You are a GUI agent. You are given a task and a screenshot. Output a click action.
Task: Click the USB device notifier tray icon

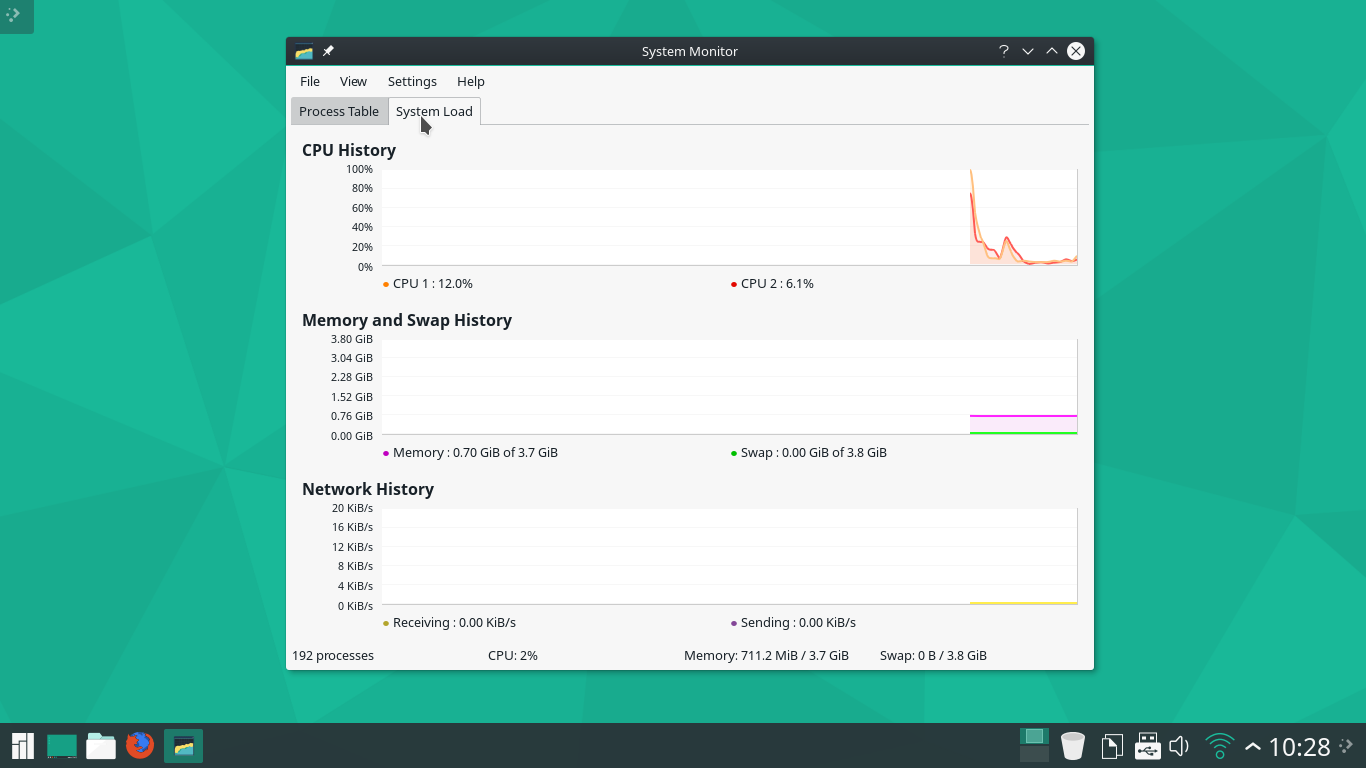click(1147, 746)
